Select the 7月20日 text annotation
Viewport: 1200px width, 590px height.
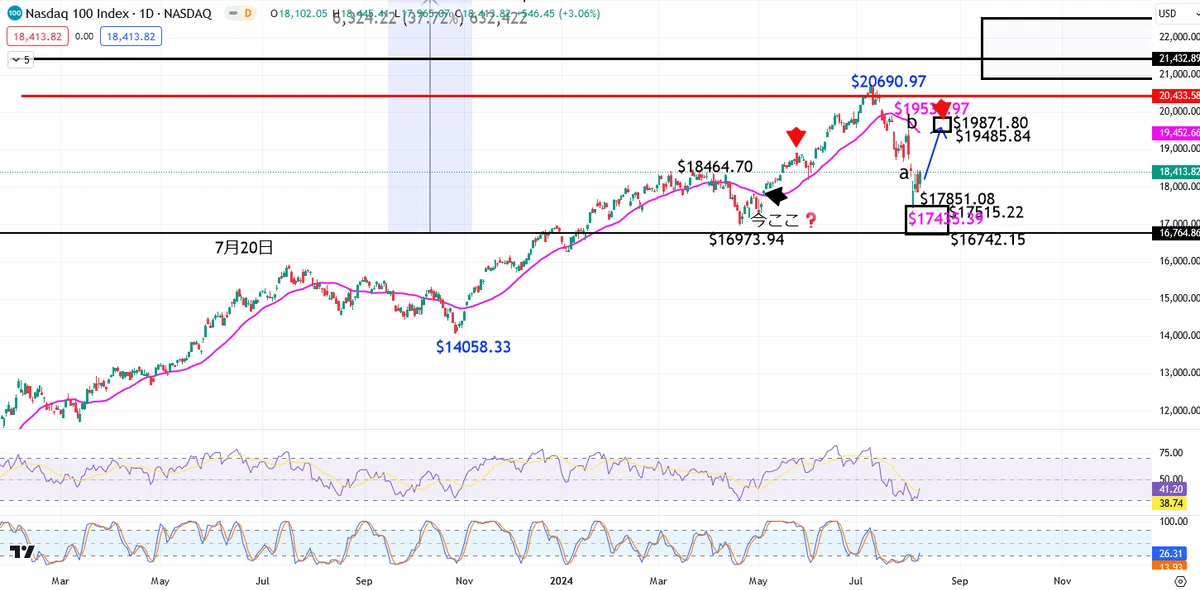coord(244,247)
